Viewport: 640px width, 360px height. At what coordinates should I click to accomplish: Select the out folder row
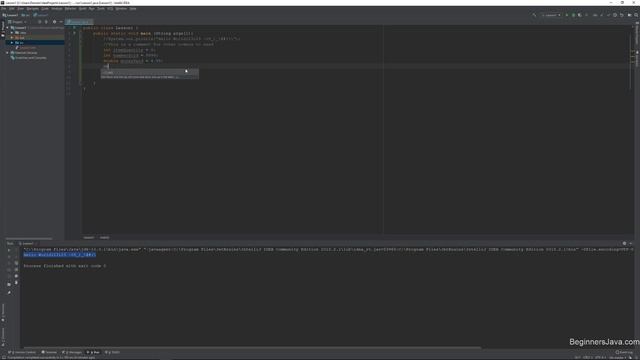pos(35,38)
